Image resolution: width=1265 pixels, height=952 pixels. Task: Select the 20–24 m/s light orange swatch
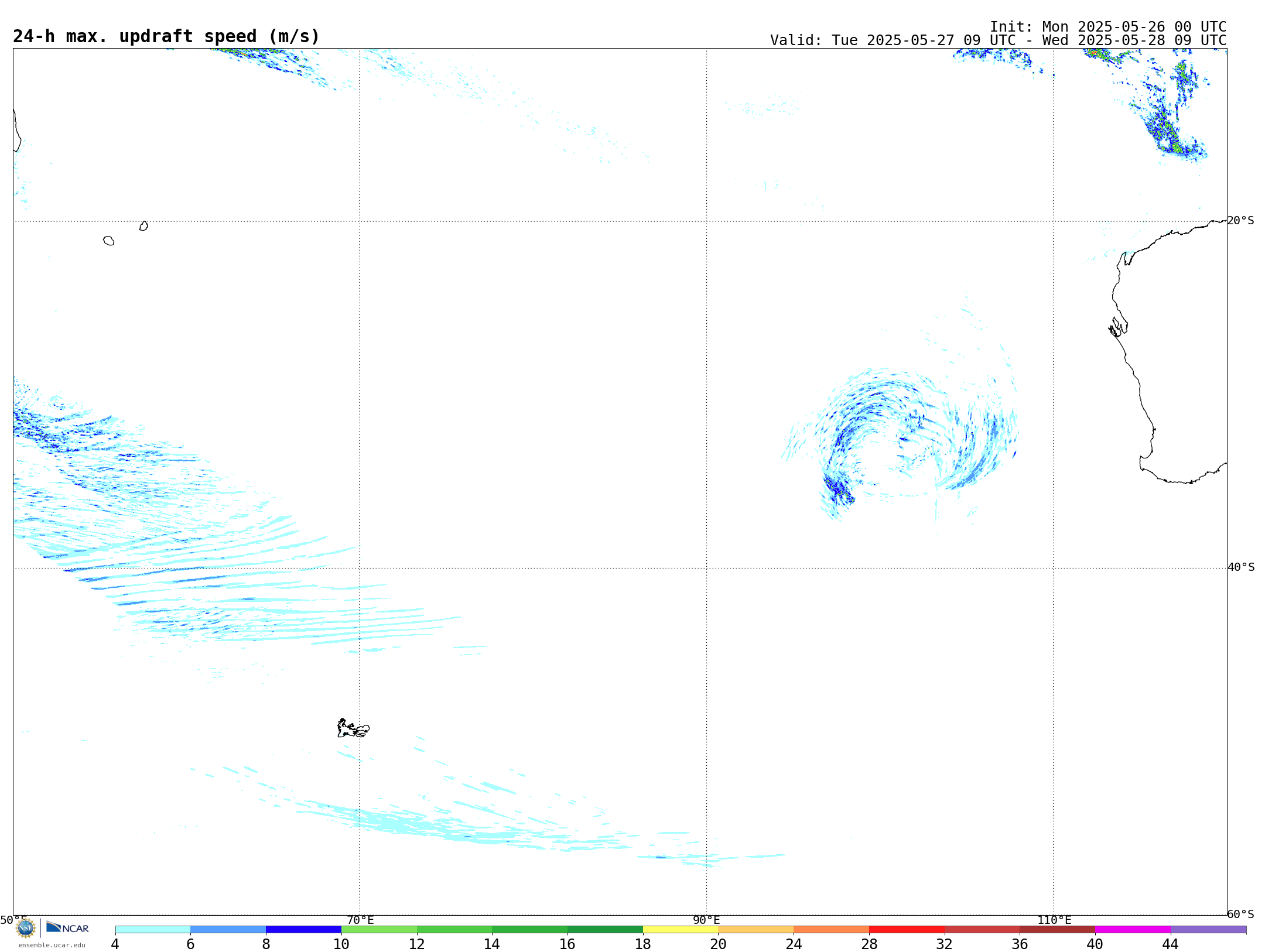[756, 930]
